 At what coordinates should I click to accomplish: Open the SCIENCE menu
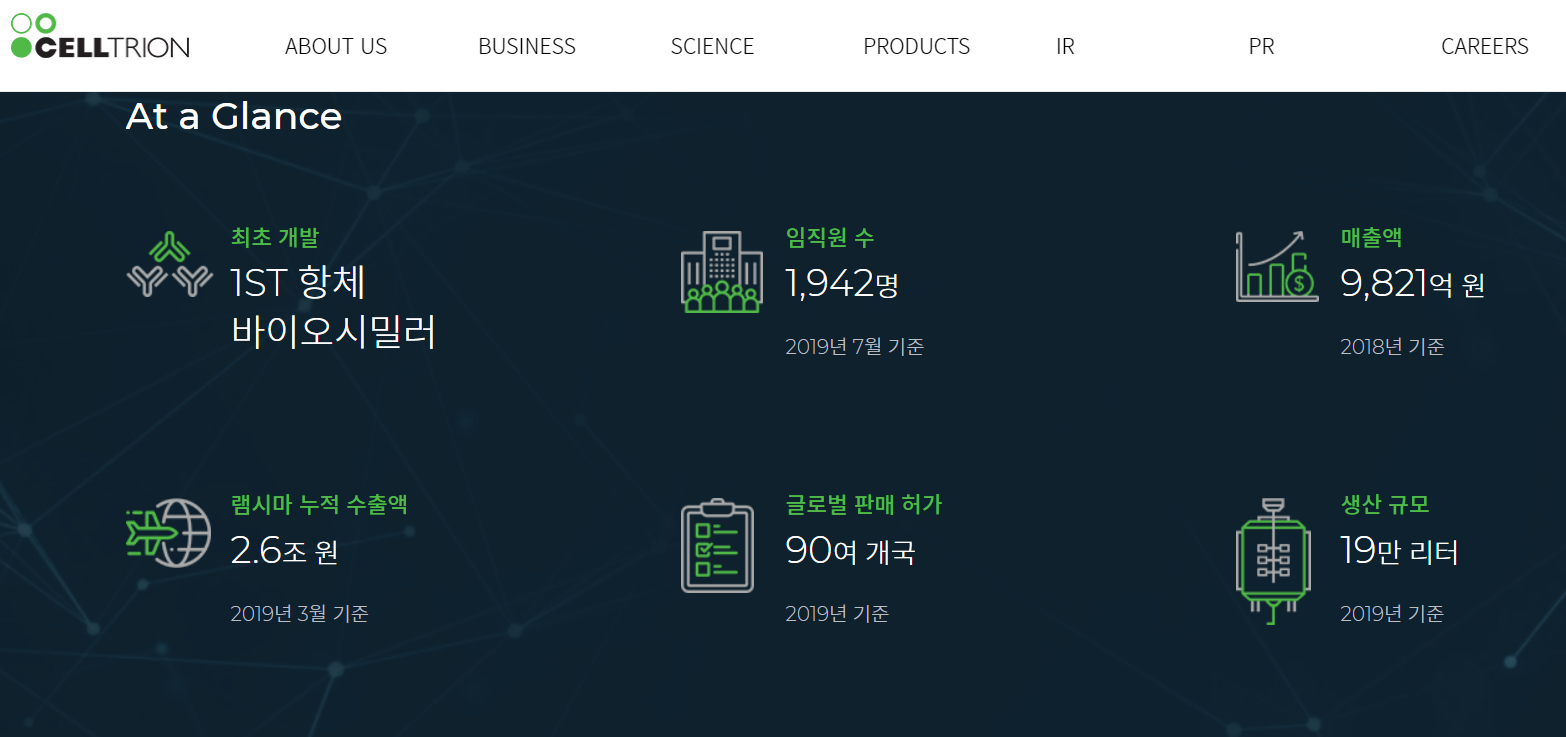[x=712, y=46]
